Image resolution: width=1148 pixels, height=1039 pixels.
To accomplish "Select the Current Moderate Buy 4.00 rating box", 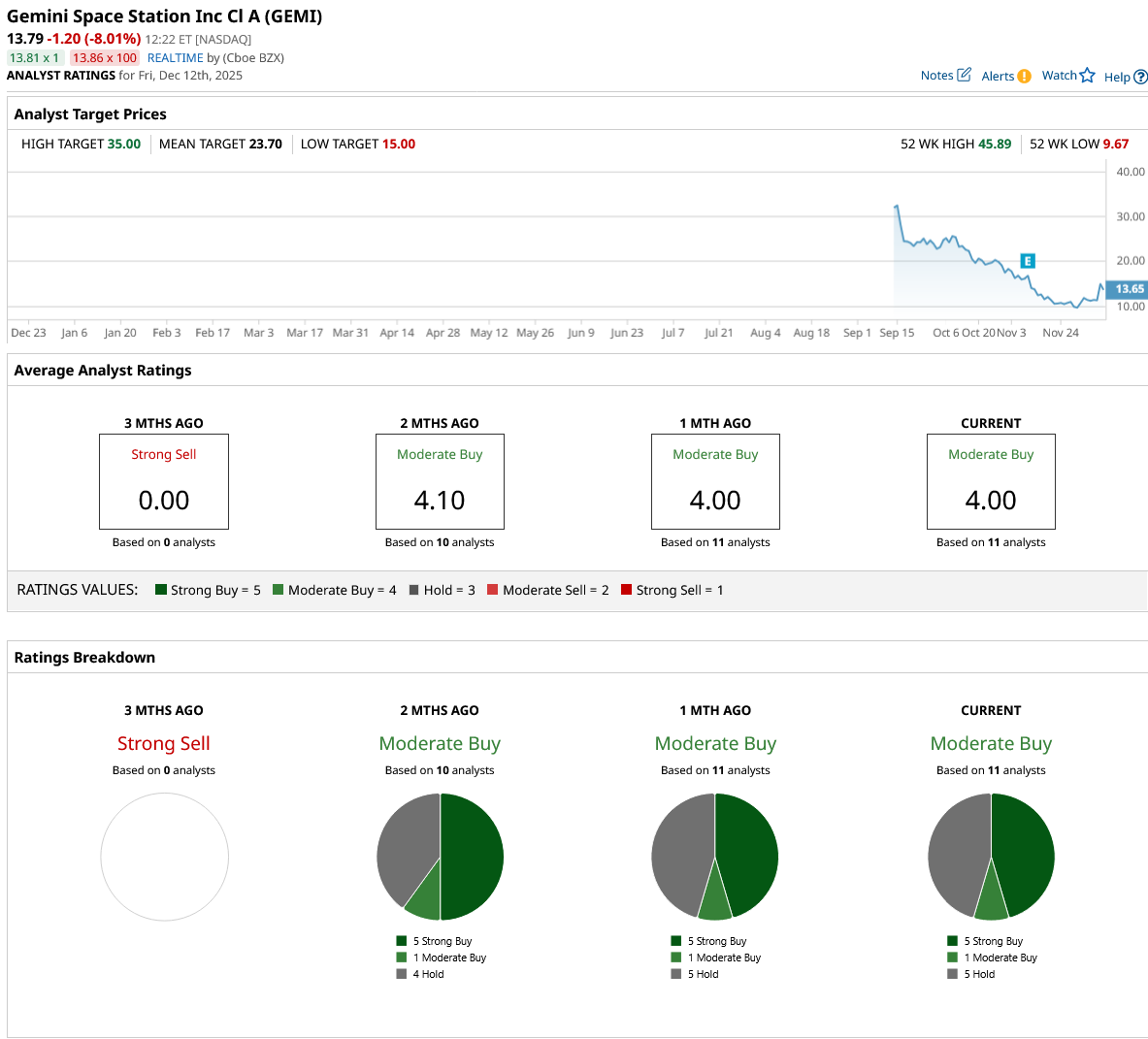I will coord(991,481).
